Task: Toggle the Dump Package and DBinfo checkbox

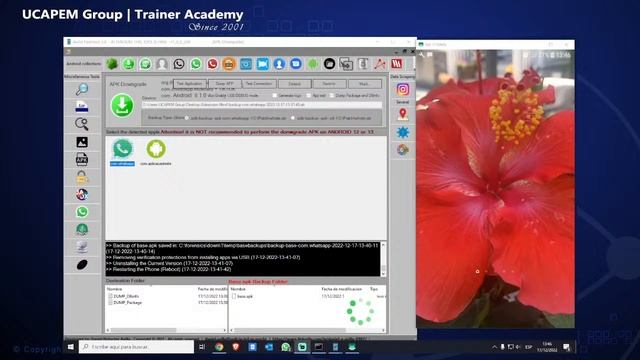Action: point(332,96)
